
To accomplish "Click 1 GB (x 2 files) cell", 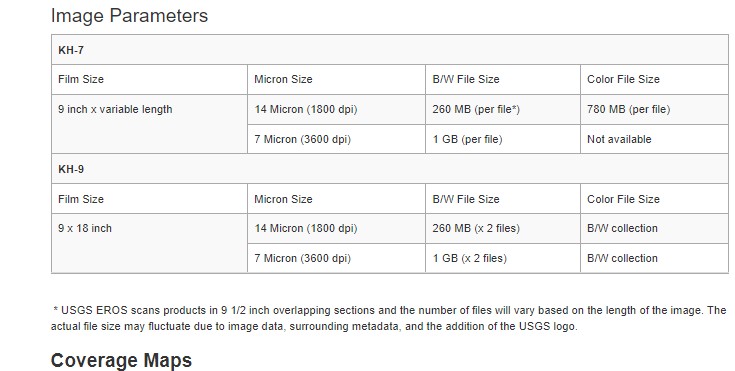I will 503,258.
